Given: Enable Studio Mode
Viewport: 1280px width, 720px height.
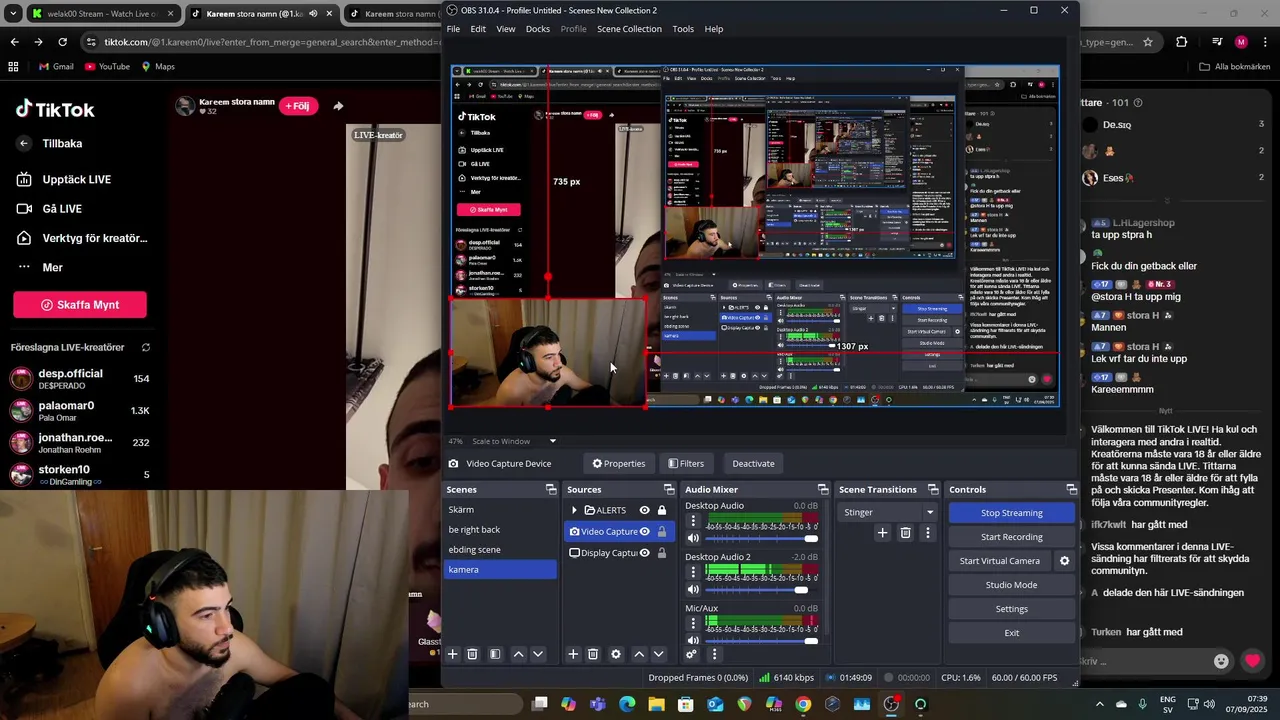Looking at the screenshot, I should 1011,585.
